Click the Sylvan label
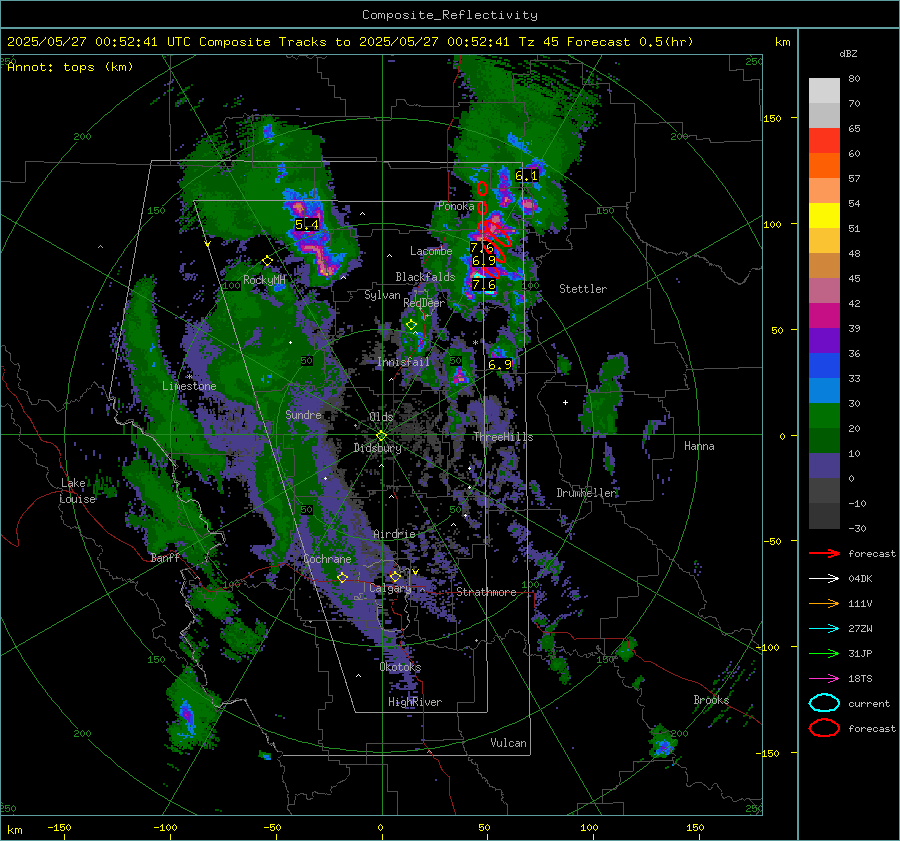The width and height of the screenshot is (900, 841). pos(382,295)
